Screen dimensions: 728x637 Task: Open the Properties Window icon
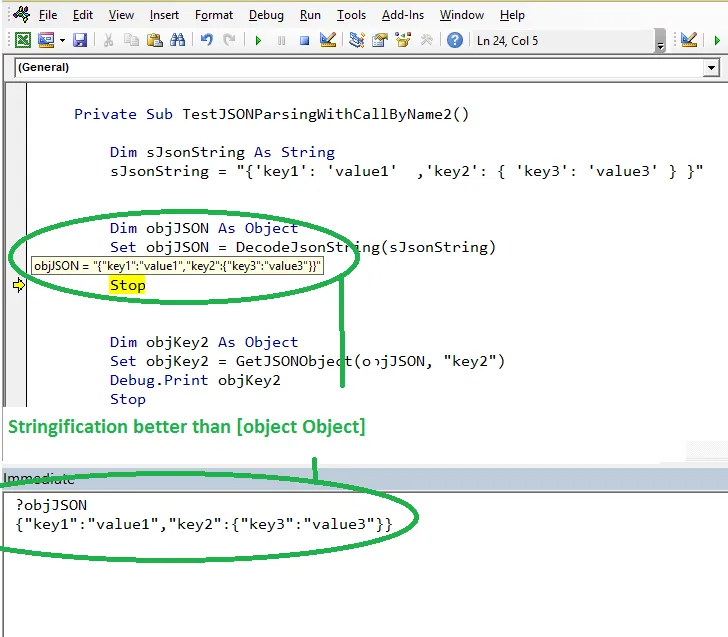pos(380,40)
